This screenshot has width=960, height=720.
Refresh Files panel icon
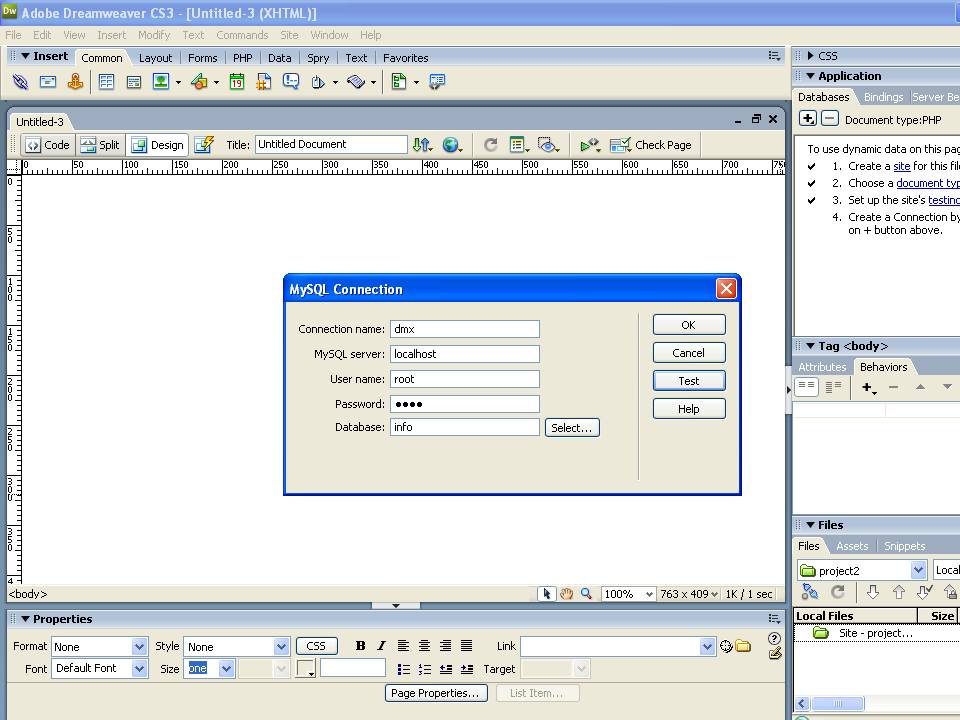[x=838, y=592]
